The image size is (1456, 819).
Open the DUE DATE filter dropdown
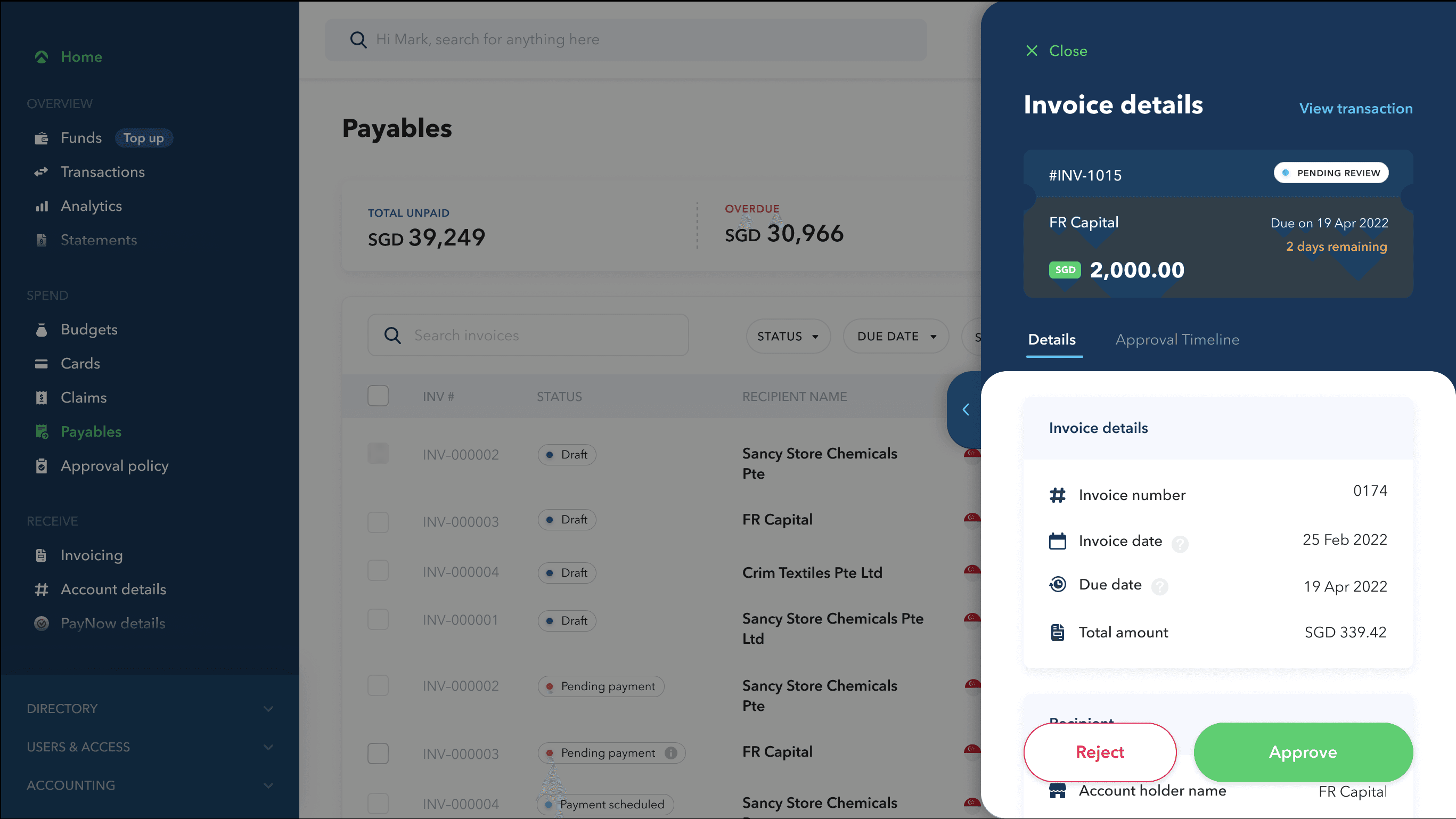[x=895, y=337]
